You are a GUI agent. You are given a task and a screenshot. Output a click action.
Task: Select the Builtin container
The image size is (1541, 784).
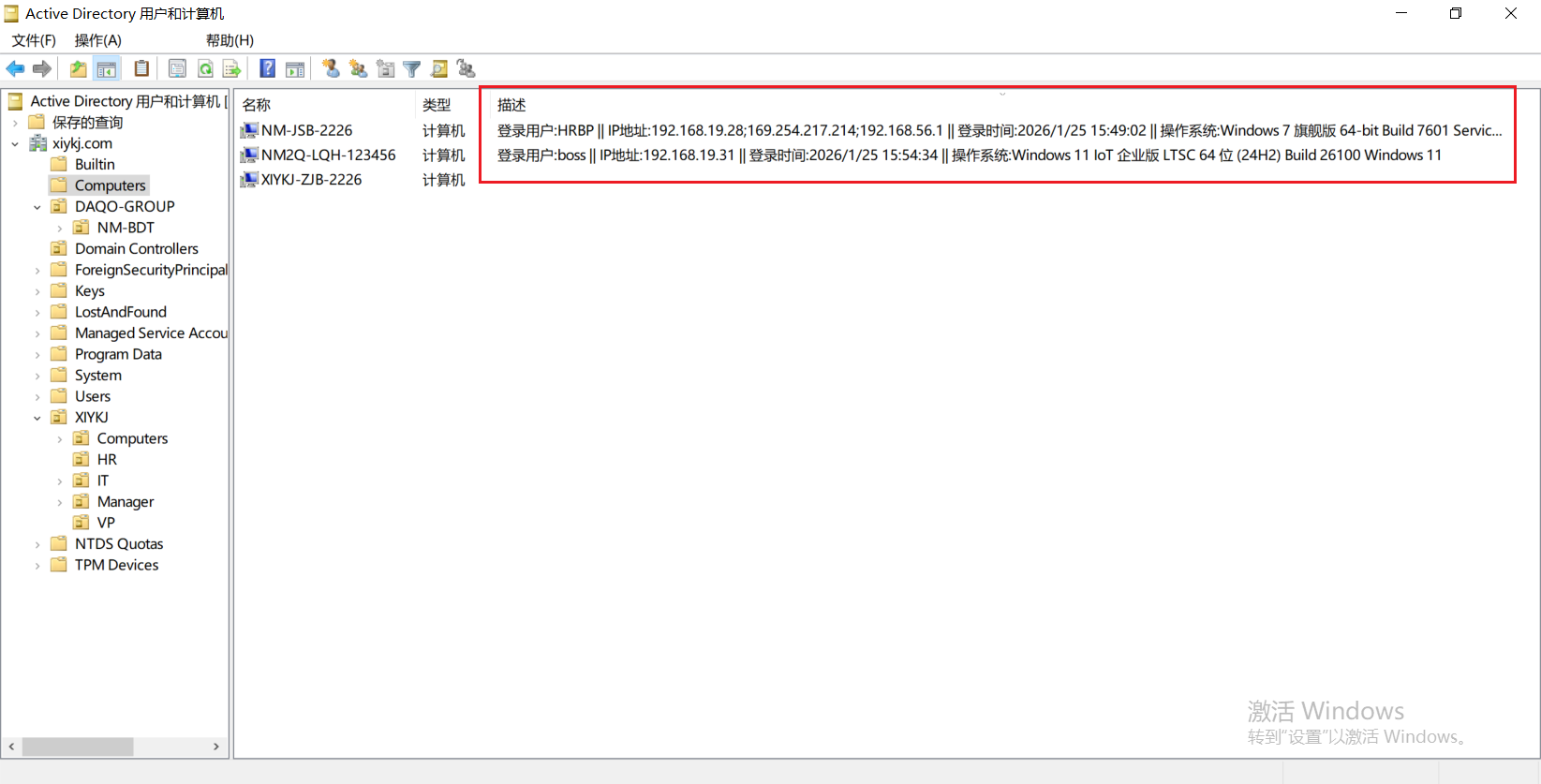(95, 165)
